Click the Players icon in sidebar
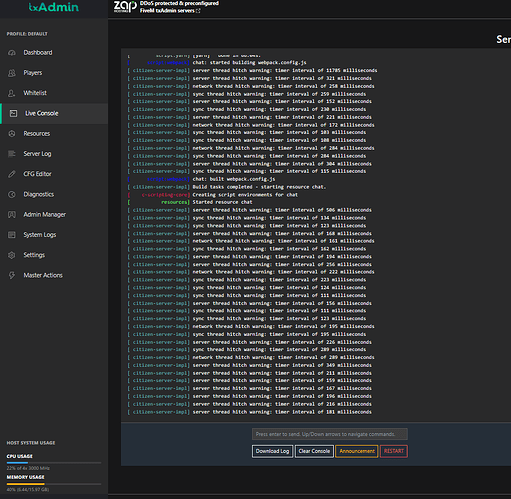Screen dimensions: 511x499 (x=12, y=73)
